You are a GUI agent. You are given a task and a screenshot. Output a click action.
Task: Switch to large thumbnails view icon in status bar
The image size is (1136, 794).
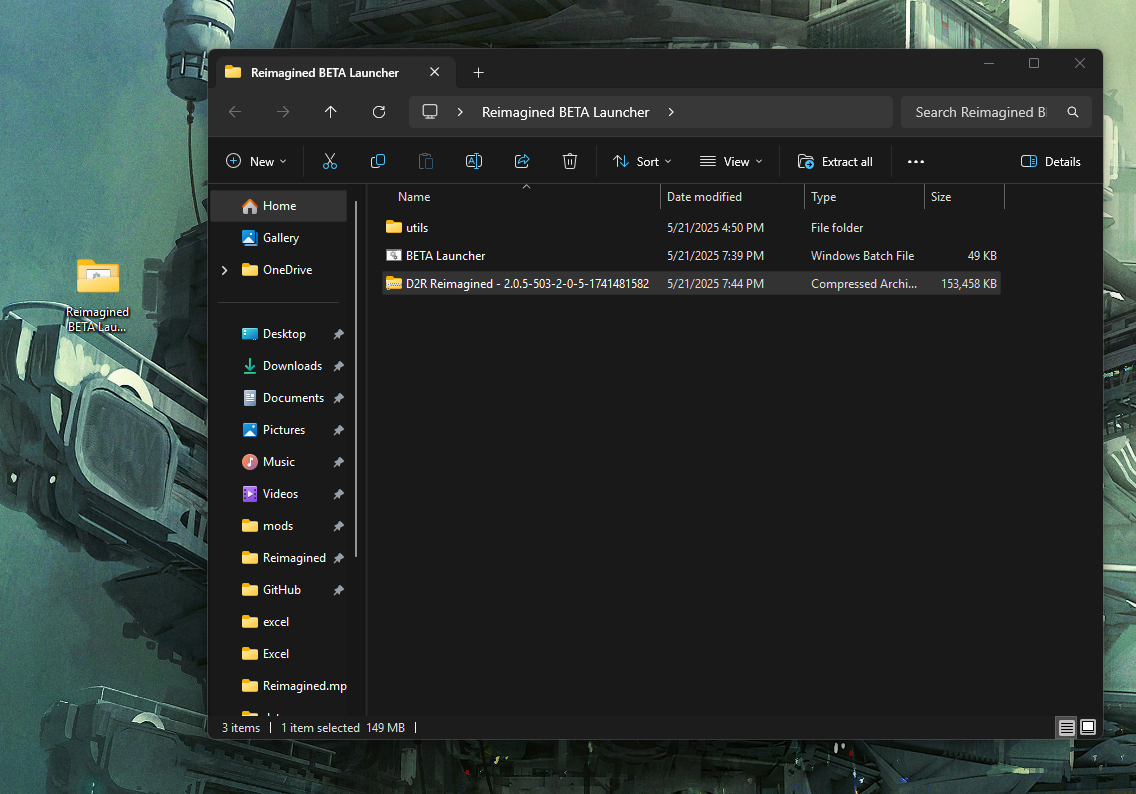(1088, 727)
